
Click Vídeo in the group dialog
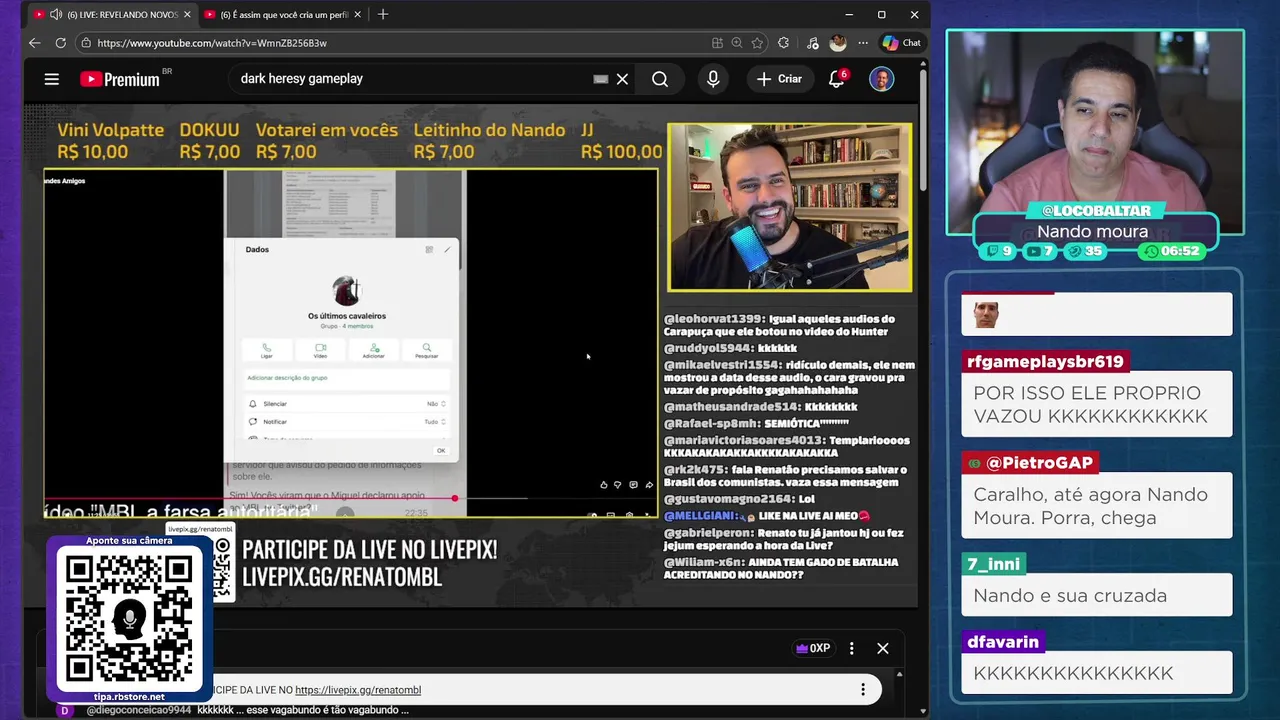320,350
